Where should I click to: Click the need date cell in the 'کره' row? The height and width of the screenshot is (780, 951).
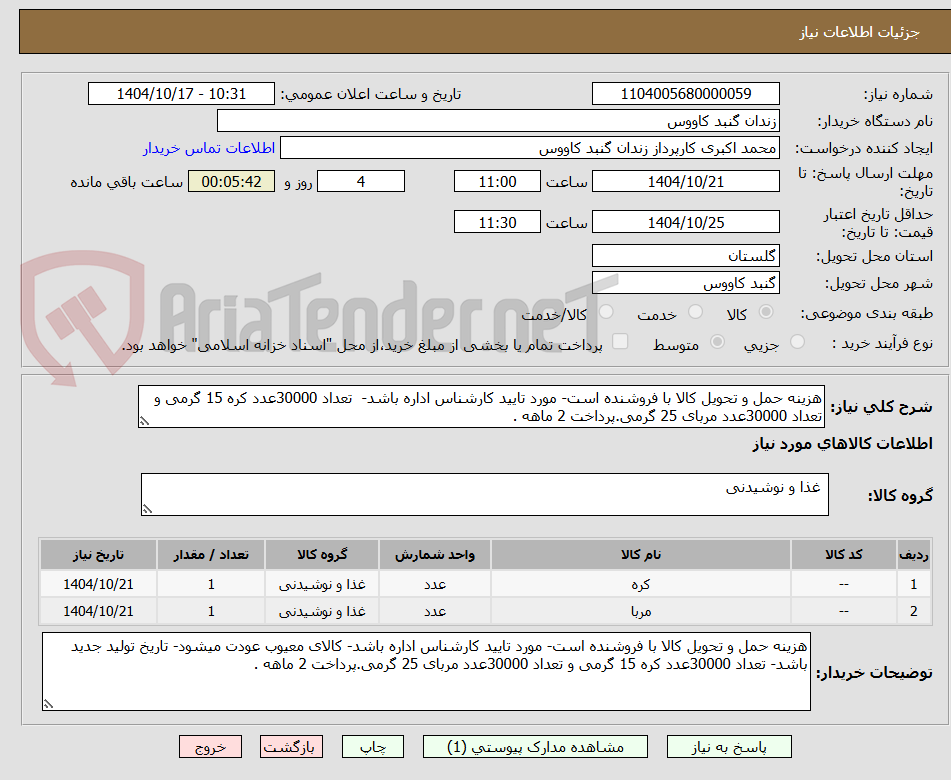pyautogui.click(x=98, y=584)
